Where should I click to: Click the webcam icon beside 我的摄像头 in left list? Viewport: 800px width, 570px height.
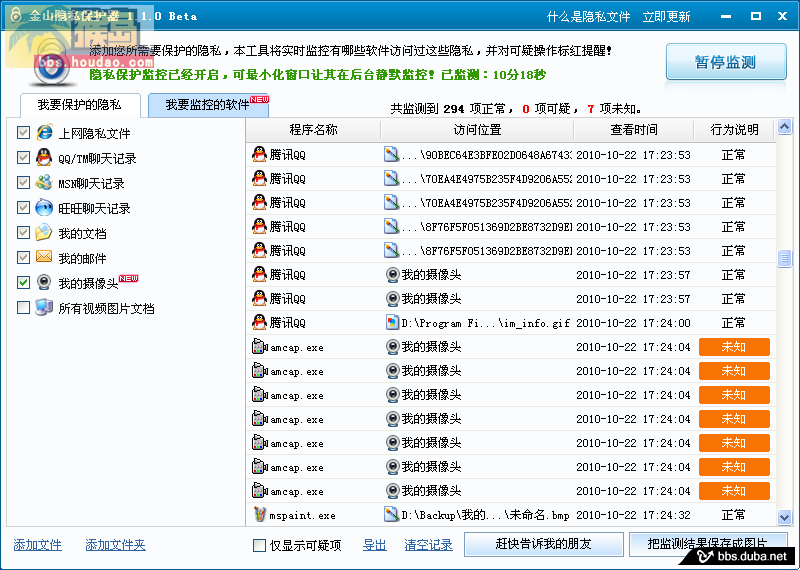click(x=44, y=282)
